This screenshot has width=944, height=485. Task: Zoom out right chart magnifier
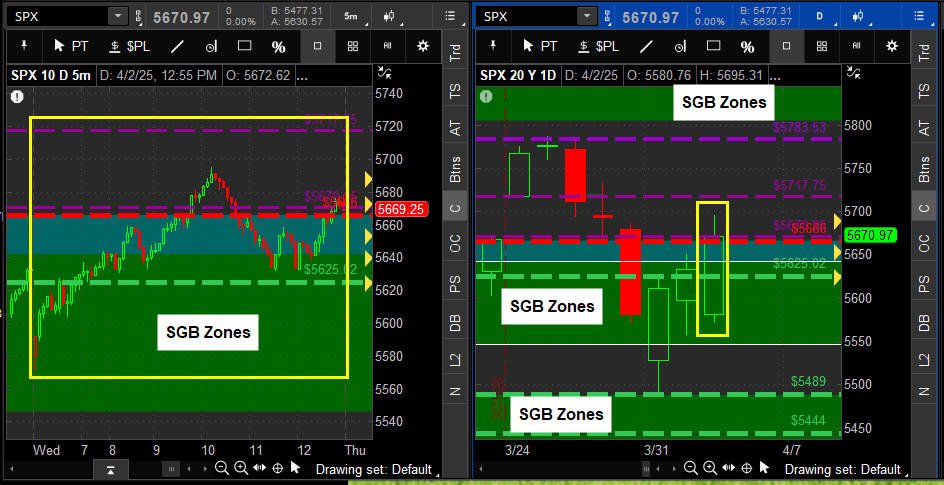point(691,468)
